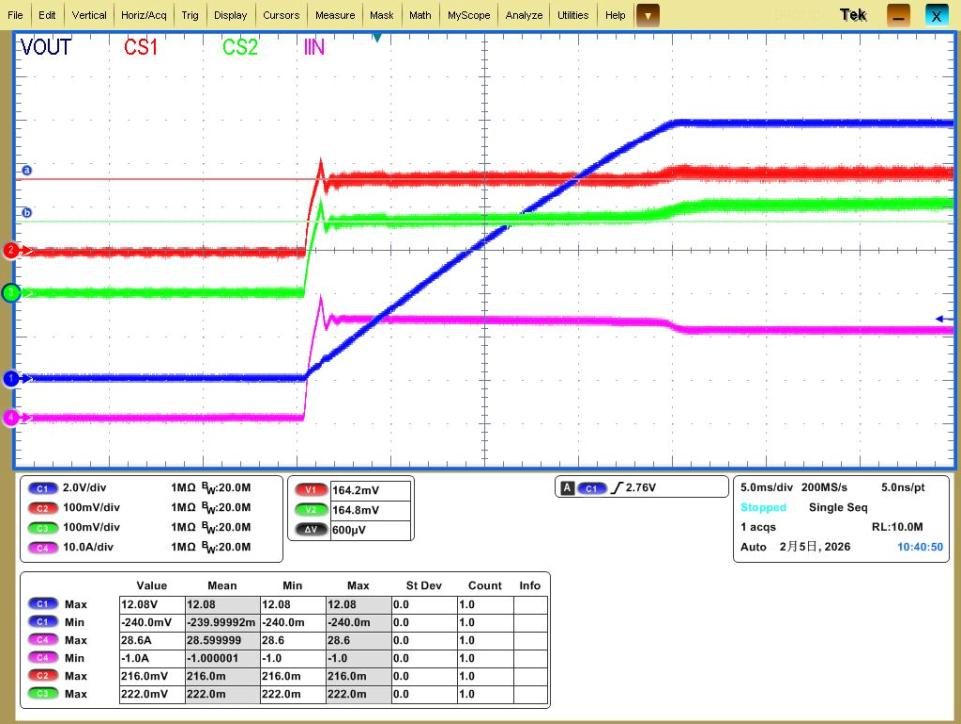Click the St Dev column header
Screen dimensions: 961x724
[x=424, y=585]
